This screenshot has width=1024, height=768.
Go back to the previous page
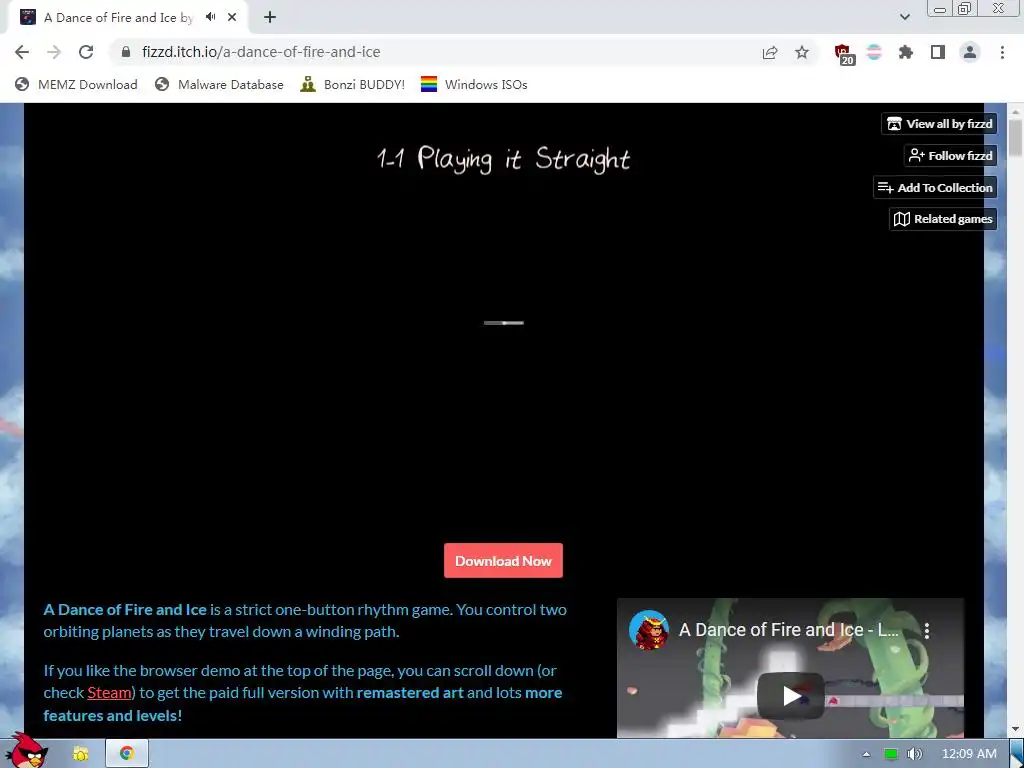coord(22,52)
